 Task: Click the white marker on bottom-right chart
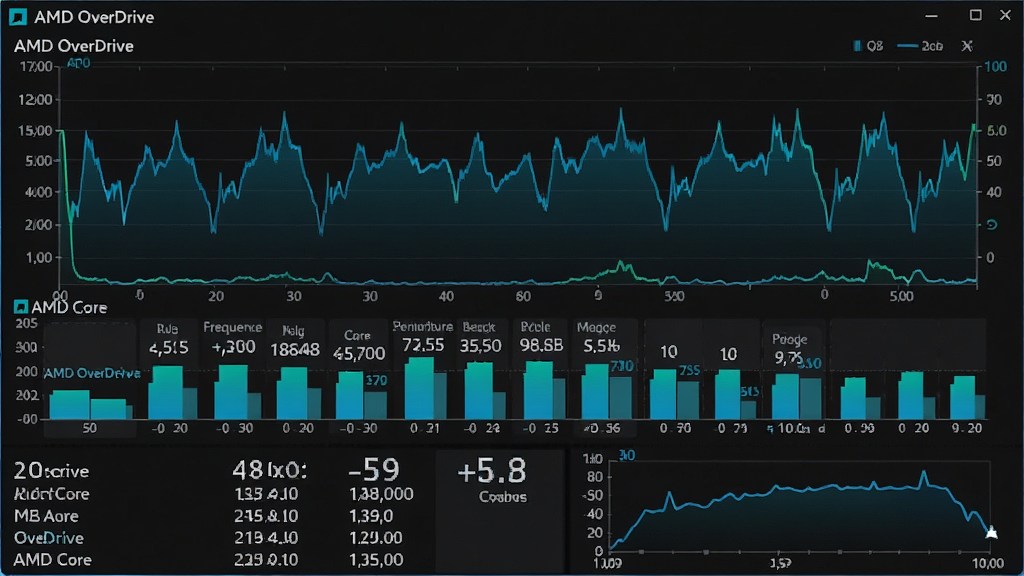tap(991, 533)
